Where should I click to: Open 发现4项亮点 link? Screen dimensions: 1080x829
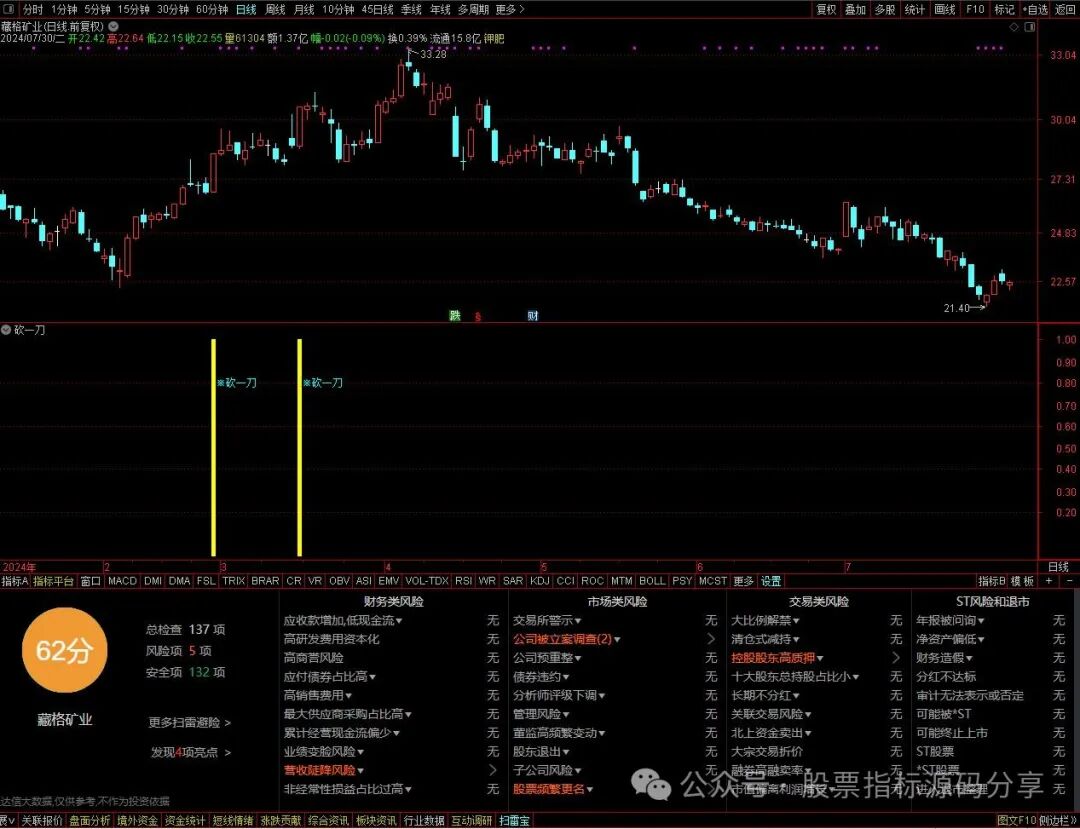click(191, 753)
